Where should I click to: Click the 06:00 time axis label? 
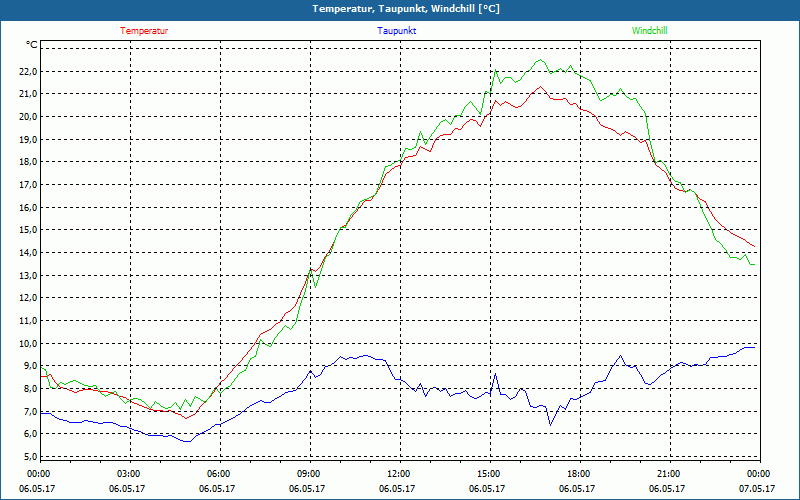point(220,474)
